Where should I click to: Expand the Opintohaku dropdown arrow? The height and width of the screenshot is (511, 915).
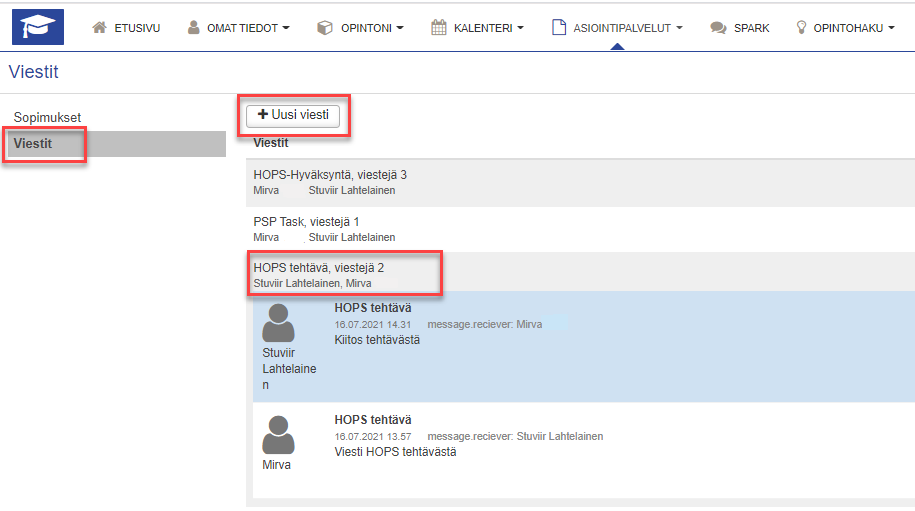(x=891, y=29)
